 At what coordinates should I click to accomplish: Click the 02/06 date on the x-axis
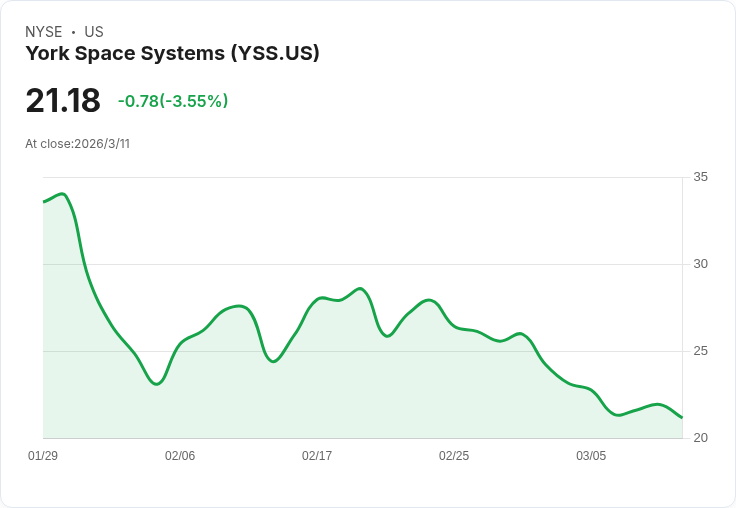point(180,456)
